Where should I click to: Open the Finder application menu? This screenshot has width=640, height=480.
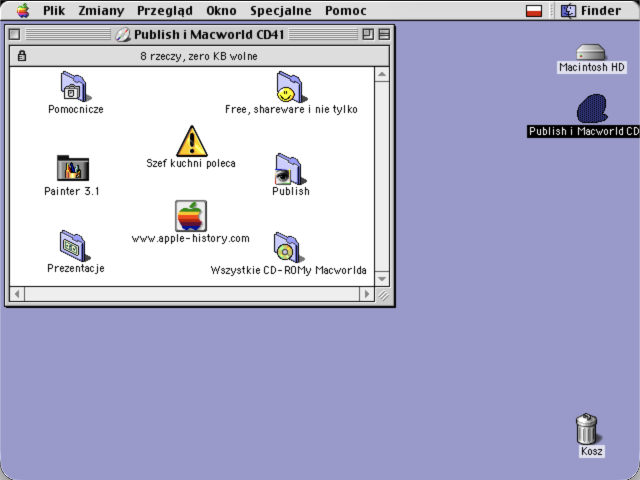click(x=591, y=10)
